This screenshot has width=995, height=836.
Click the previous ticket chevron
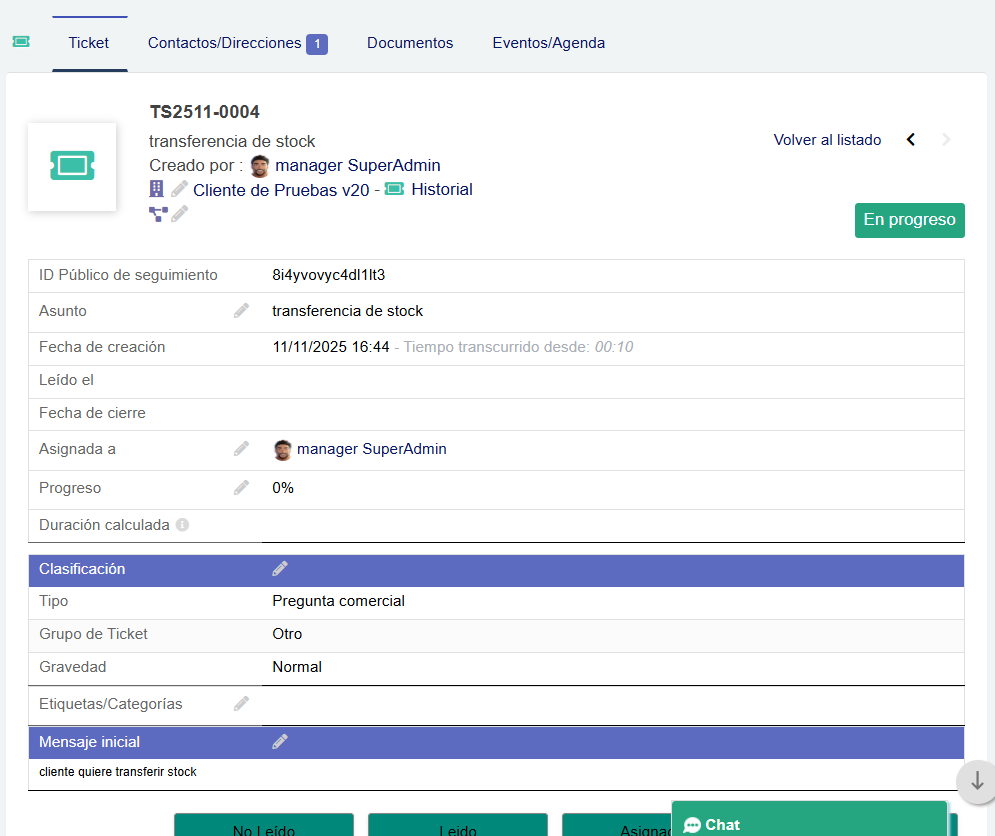[x=910, y=139]
